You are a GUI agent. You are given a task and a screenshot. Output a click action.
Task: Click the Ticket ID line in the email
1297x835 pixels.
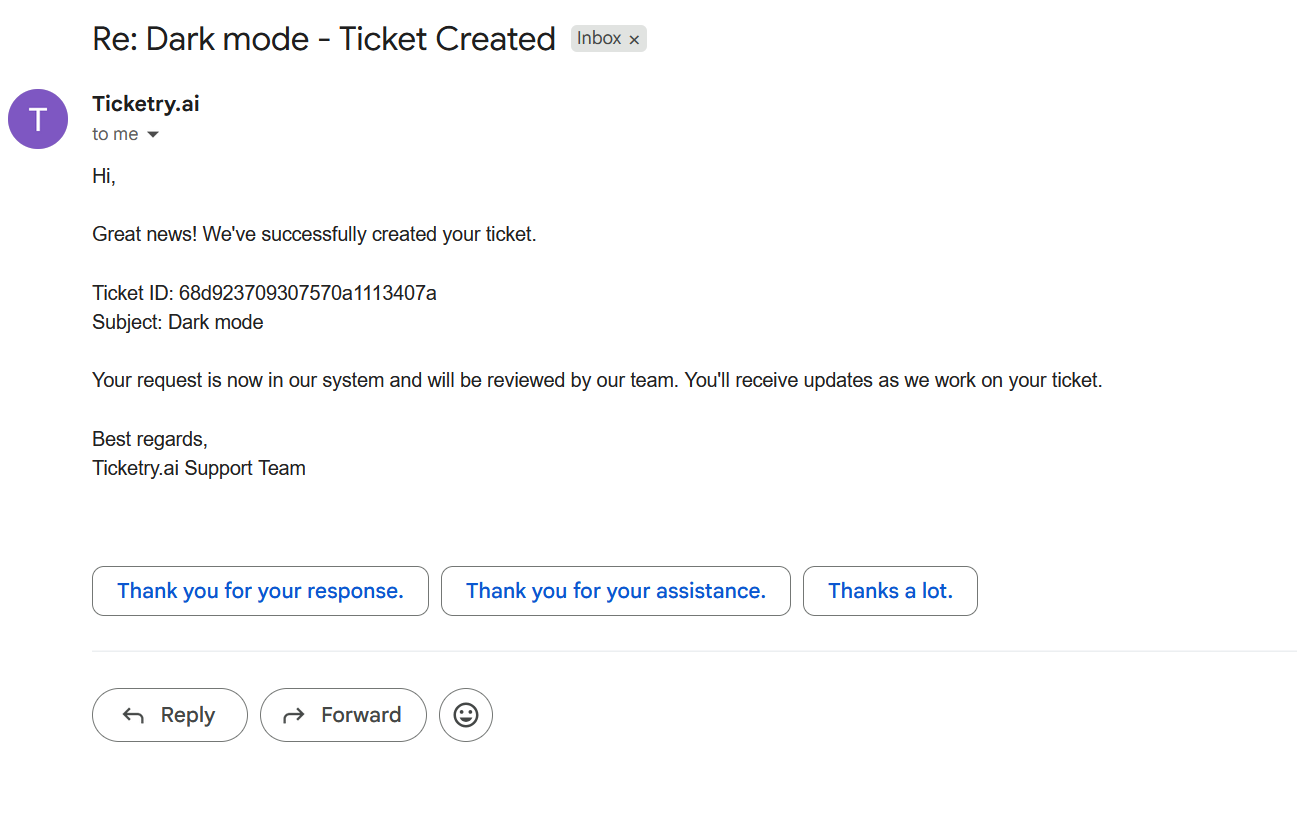264,293
